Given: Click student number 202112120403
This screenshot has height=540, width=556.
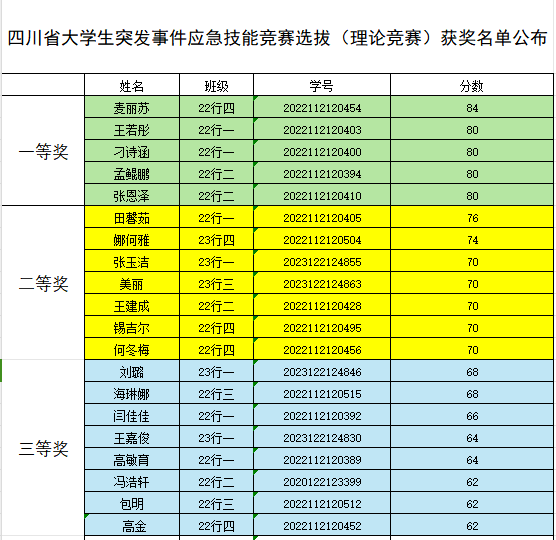Looking at the screenshot, I should click(322, 129).
